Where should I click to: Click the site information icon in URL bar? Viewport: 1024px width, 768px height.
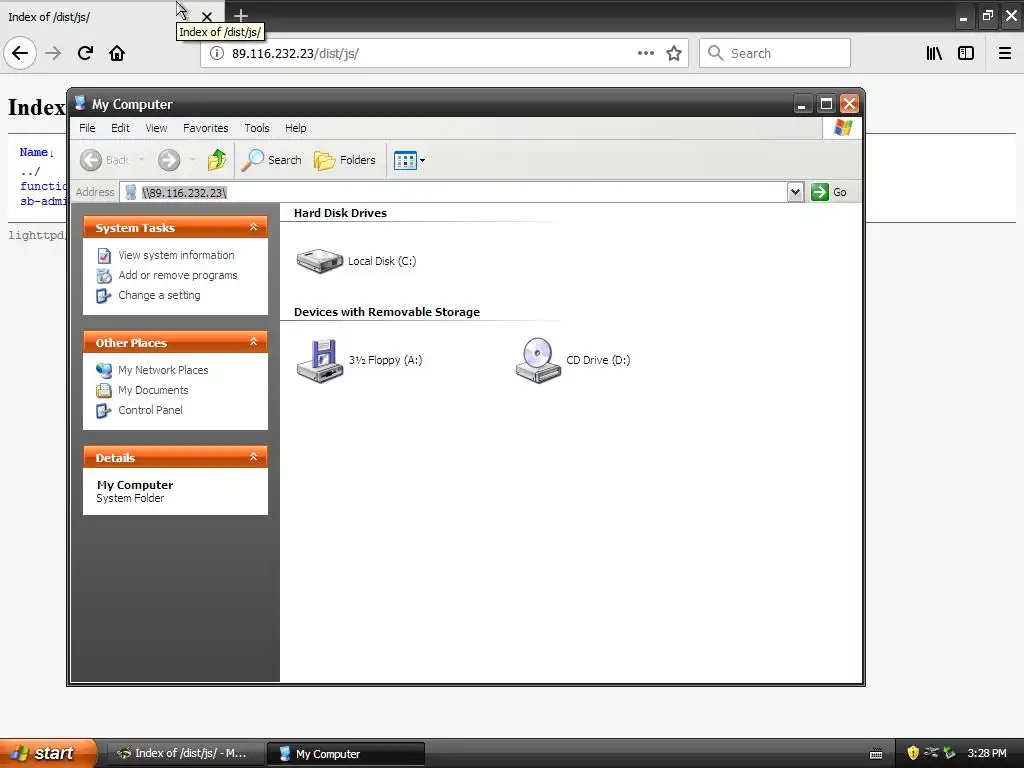click(x=216, y=53)
